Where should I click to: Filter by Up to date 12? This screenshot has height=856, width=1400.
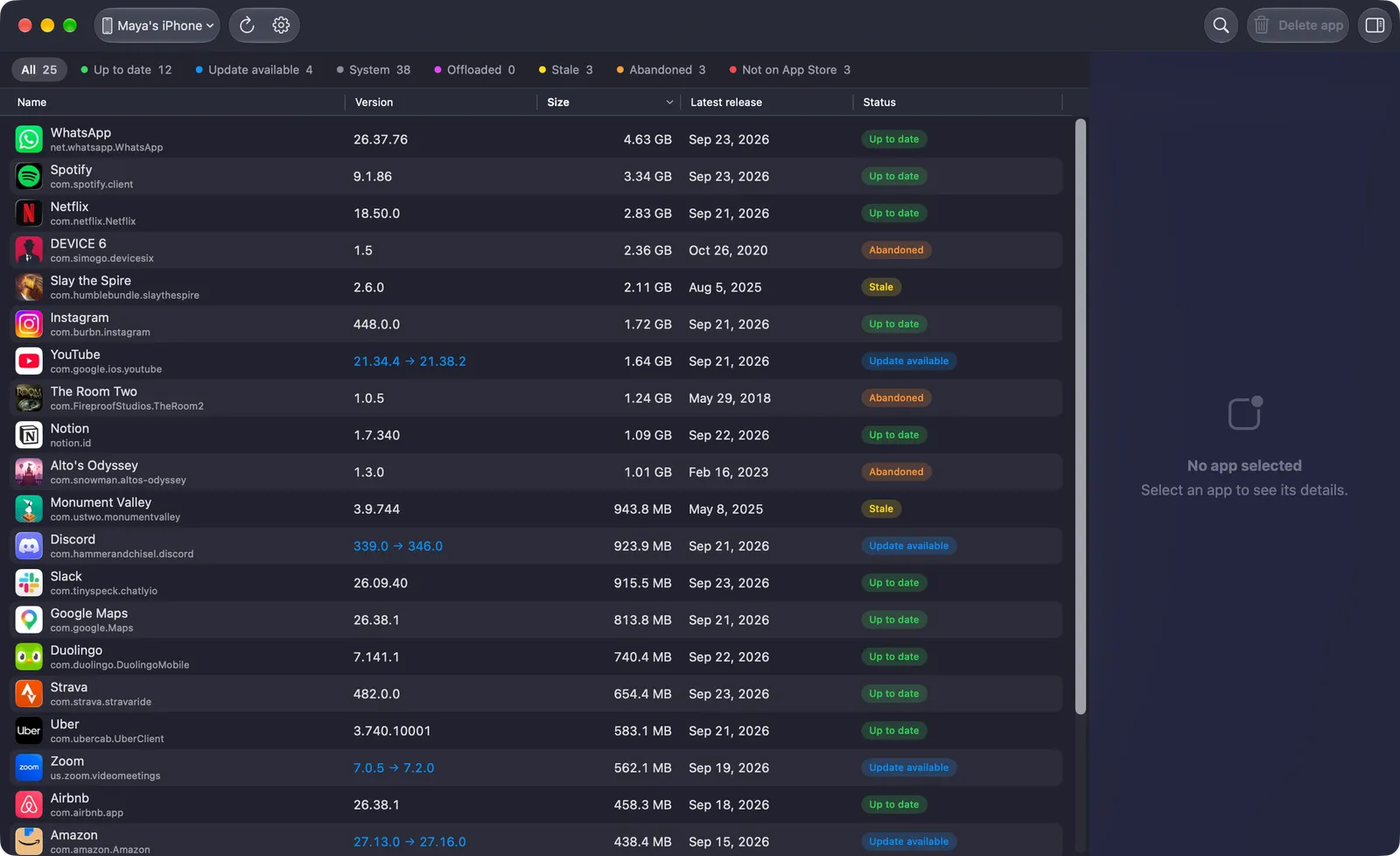tap(126, 70)
